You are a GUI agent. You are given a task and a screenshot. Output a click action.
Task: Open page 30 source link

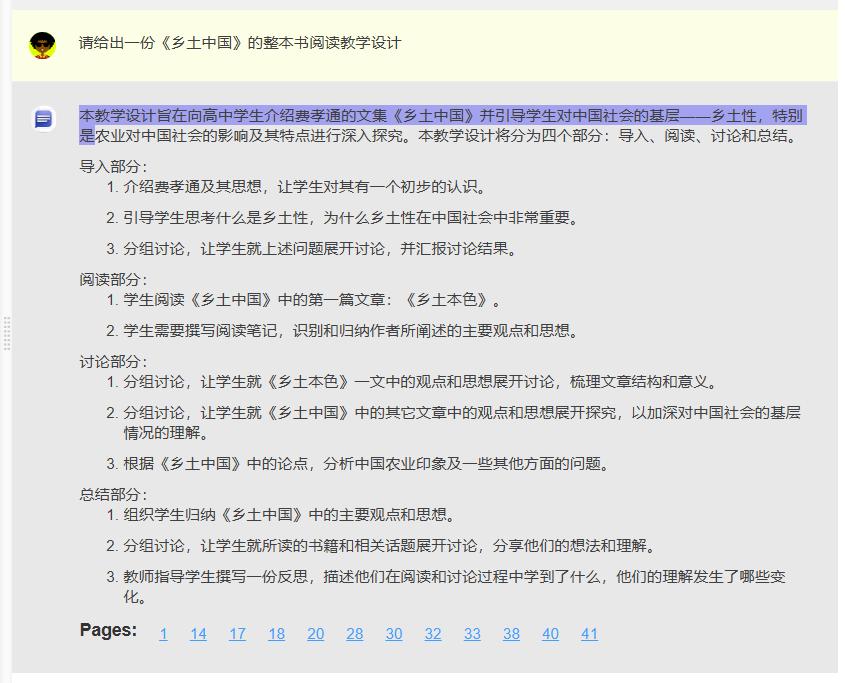393,634
